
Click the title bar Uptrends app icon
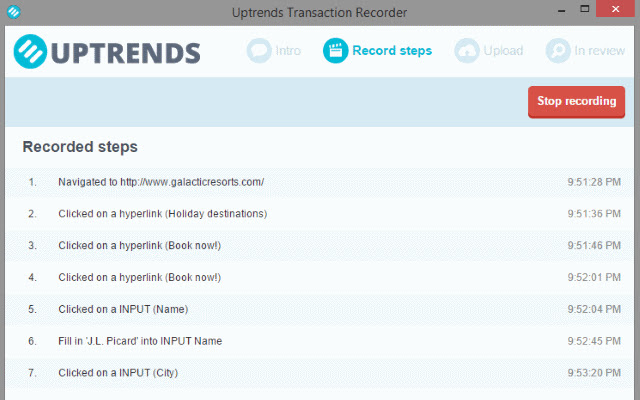[x=13, y=12]
